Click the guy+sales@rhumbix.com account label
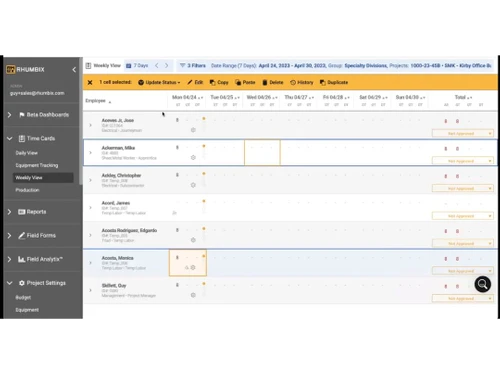Viewport: 500px width, 375px height. click(x=37, y=93)
